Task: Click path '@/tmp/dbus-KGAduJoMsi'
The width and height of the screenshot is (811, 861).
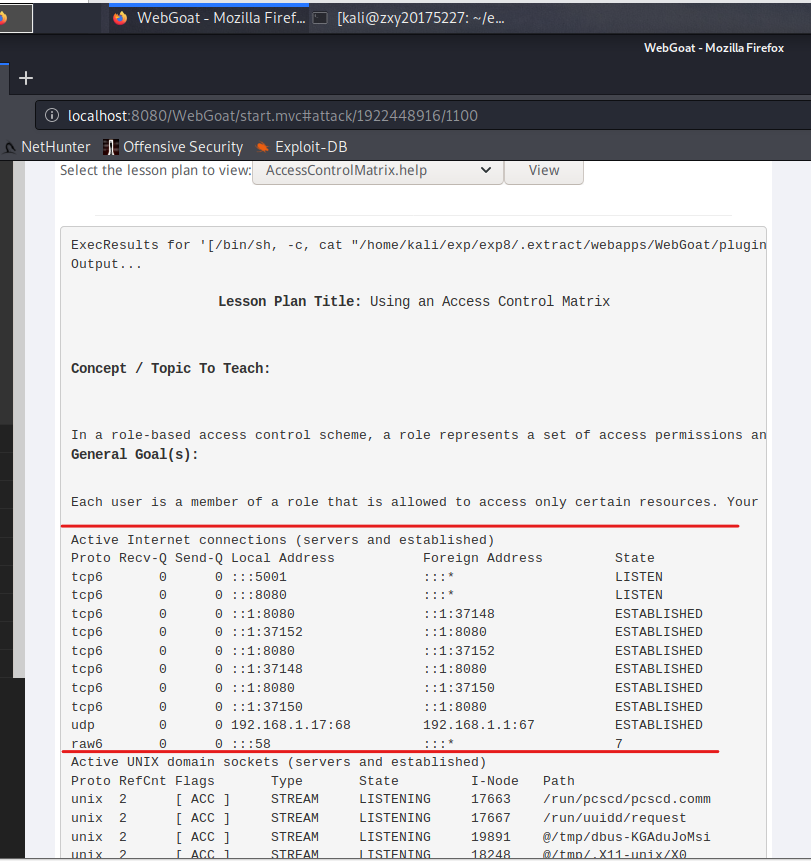Action: point(627,837)
